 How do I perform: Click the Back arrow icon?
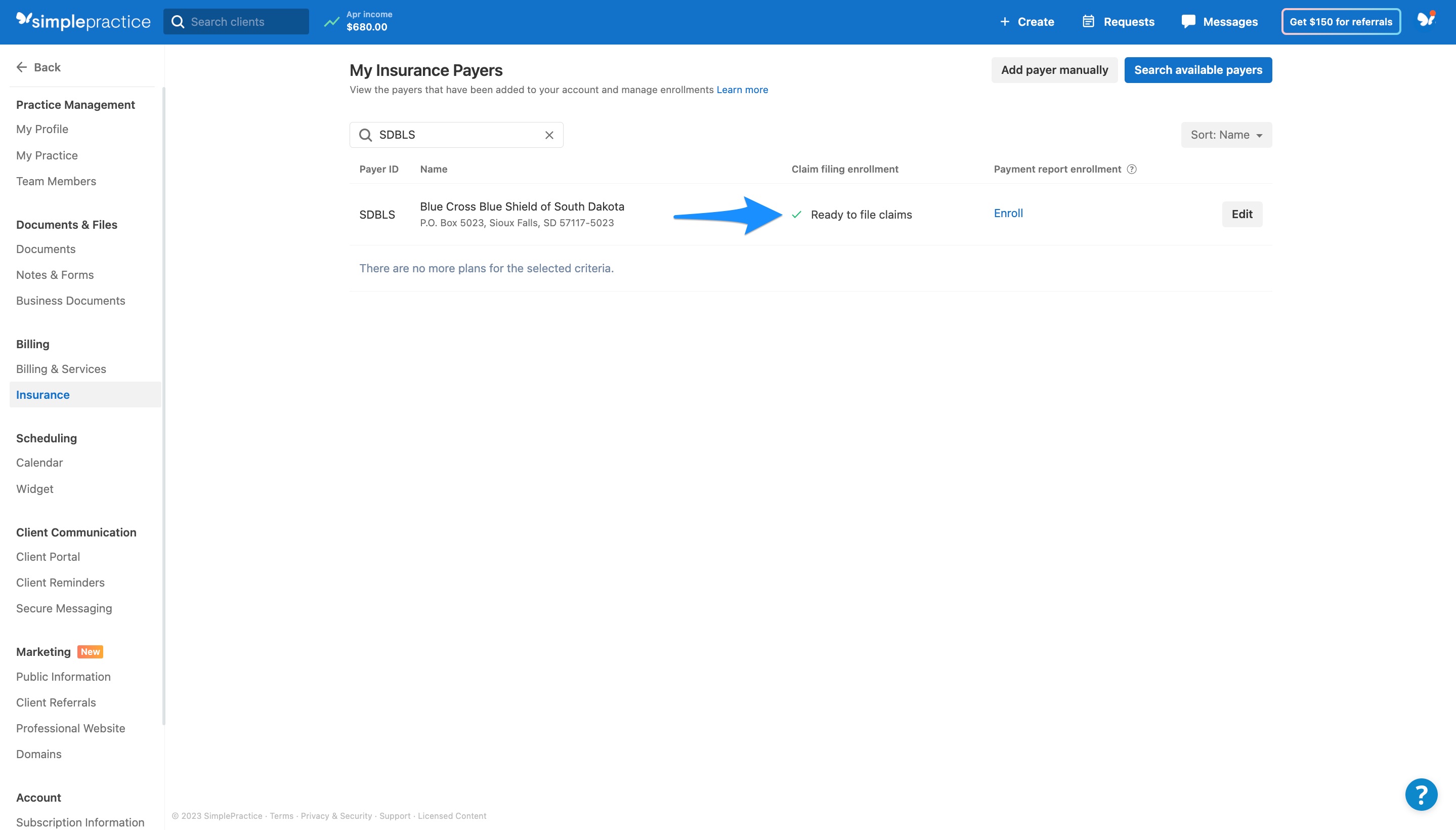click(22, 67)
